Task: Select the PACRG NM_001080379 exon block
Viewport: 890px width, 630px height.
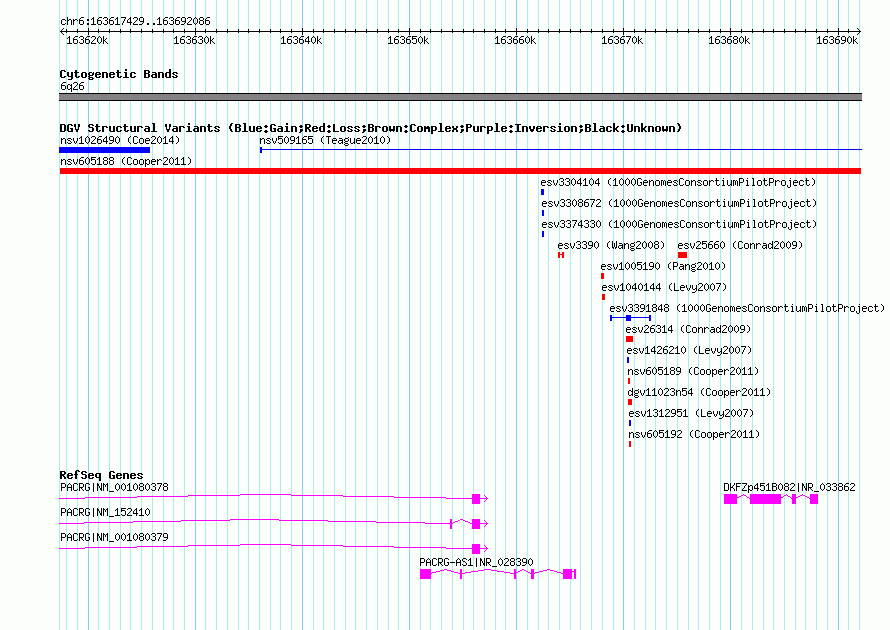Action: 476,549
